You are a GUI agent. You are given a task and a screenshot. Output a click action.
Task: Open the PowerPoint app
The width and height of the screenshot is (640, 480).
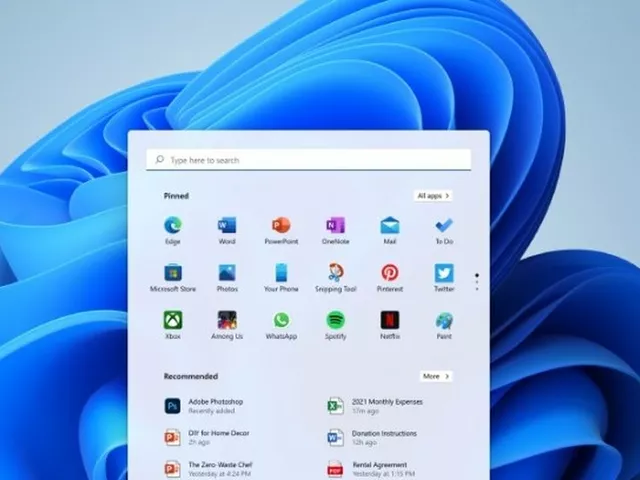coord(281,226)
